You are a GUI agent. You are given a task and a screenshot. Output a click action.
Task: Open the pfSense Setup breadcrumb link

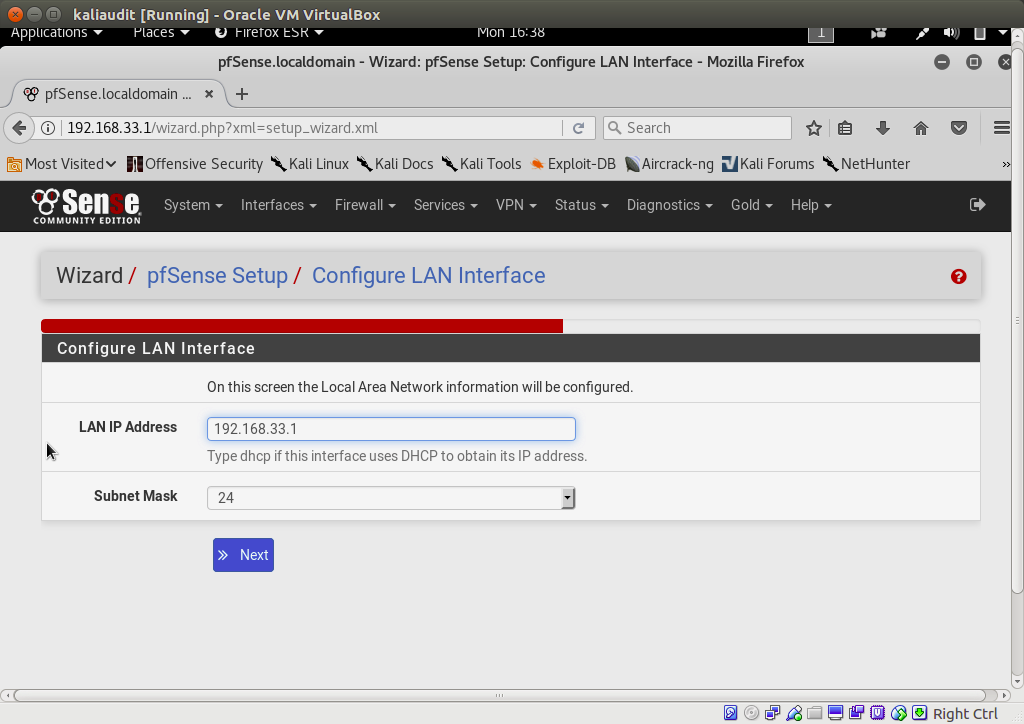coord(217,275)
